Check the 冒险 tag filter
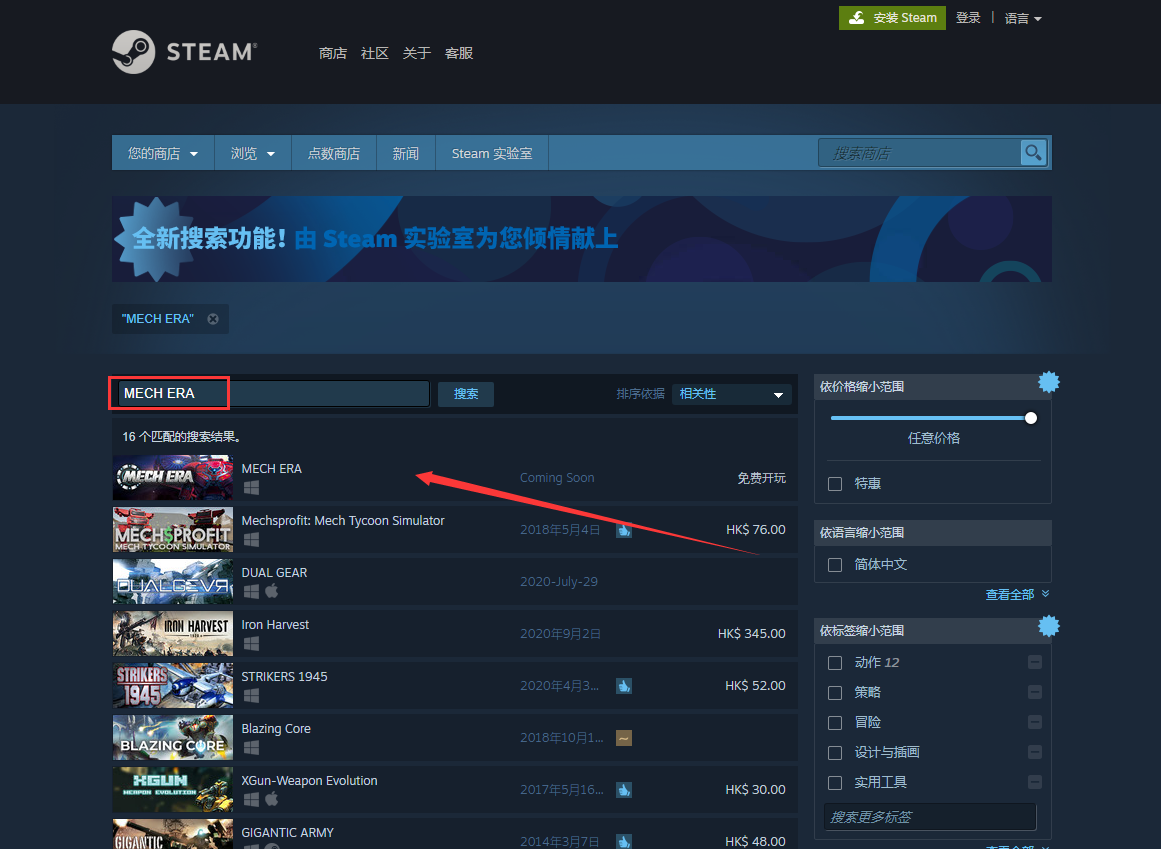Image resolution: width=1161 pixels, height=849 pixels. coord(835,722)
